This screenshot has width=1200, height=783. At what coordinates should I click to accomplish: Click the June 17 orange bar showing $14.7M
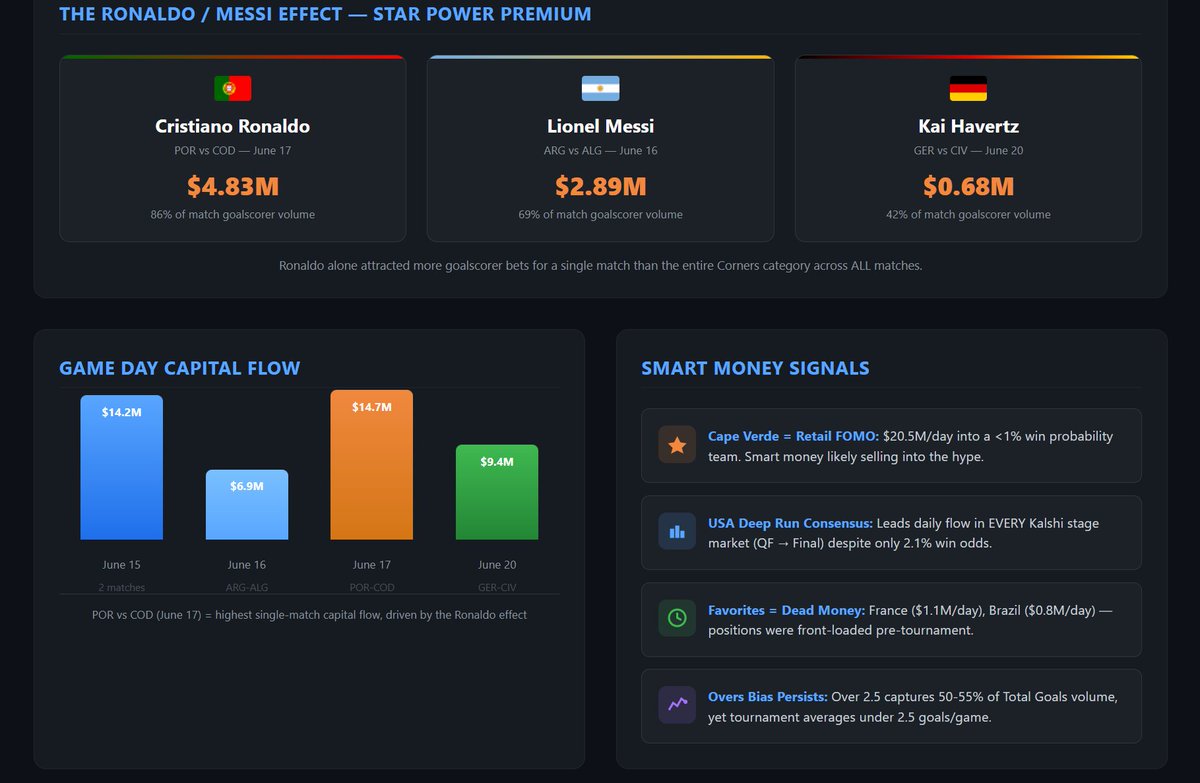click(x=371, y=465)
